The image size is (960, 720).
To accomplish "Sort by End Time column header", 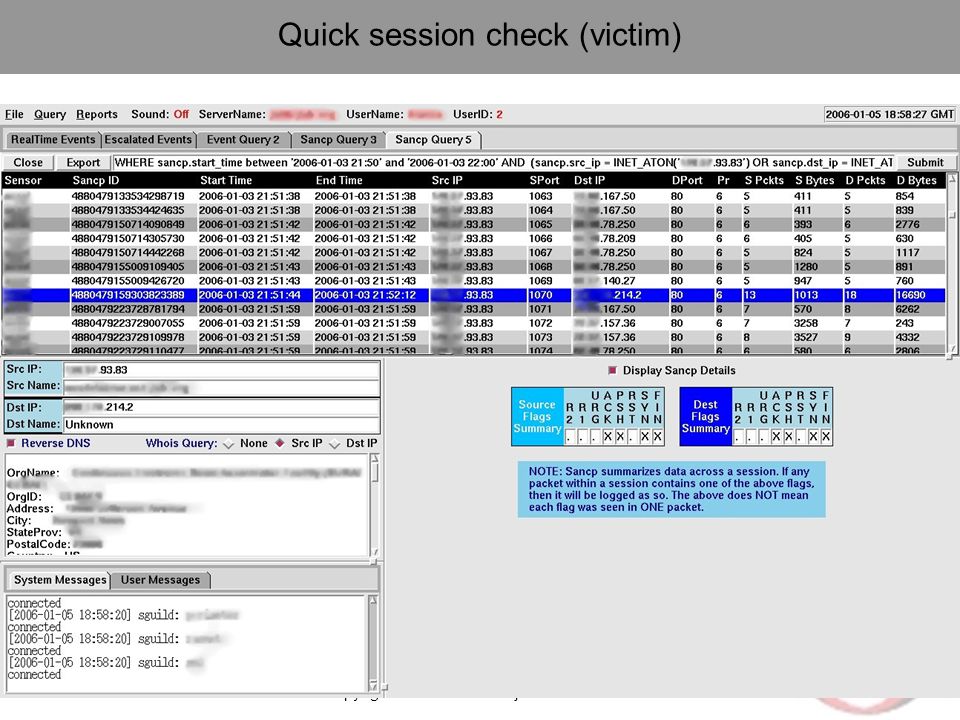I will [339, 181].
